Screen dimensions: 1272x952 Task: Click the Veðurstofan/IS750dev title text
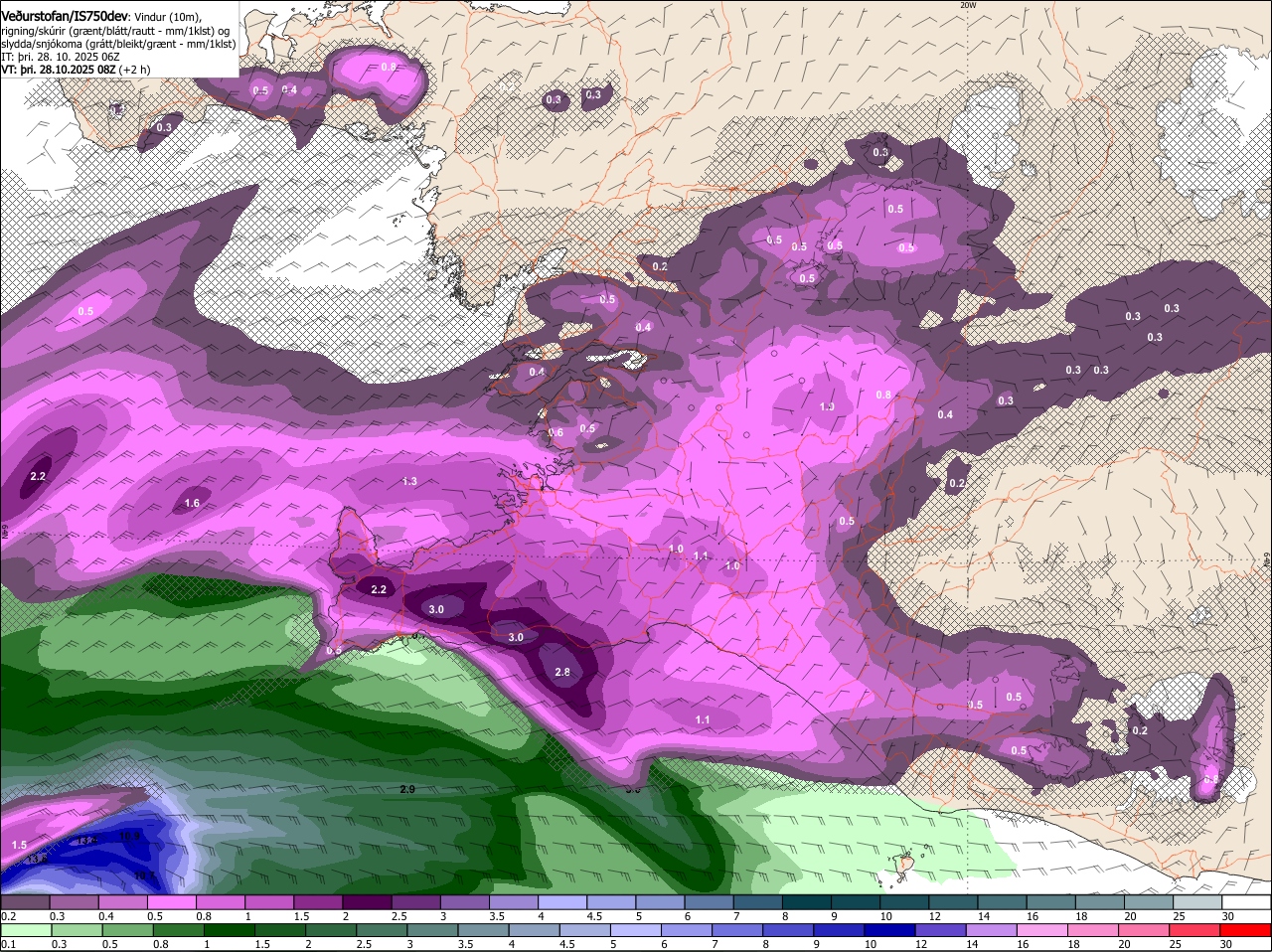64,17
